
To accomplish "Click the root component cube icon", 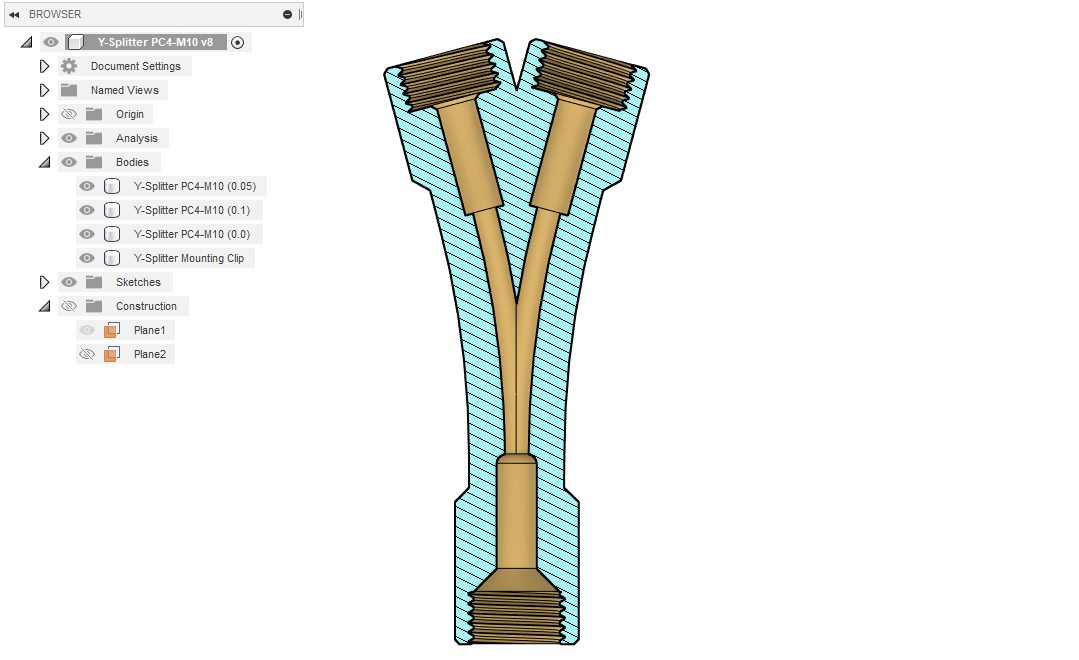I will pos(75,42).
